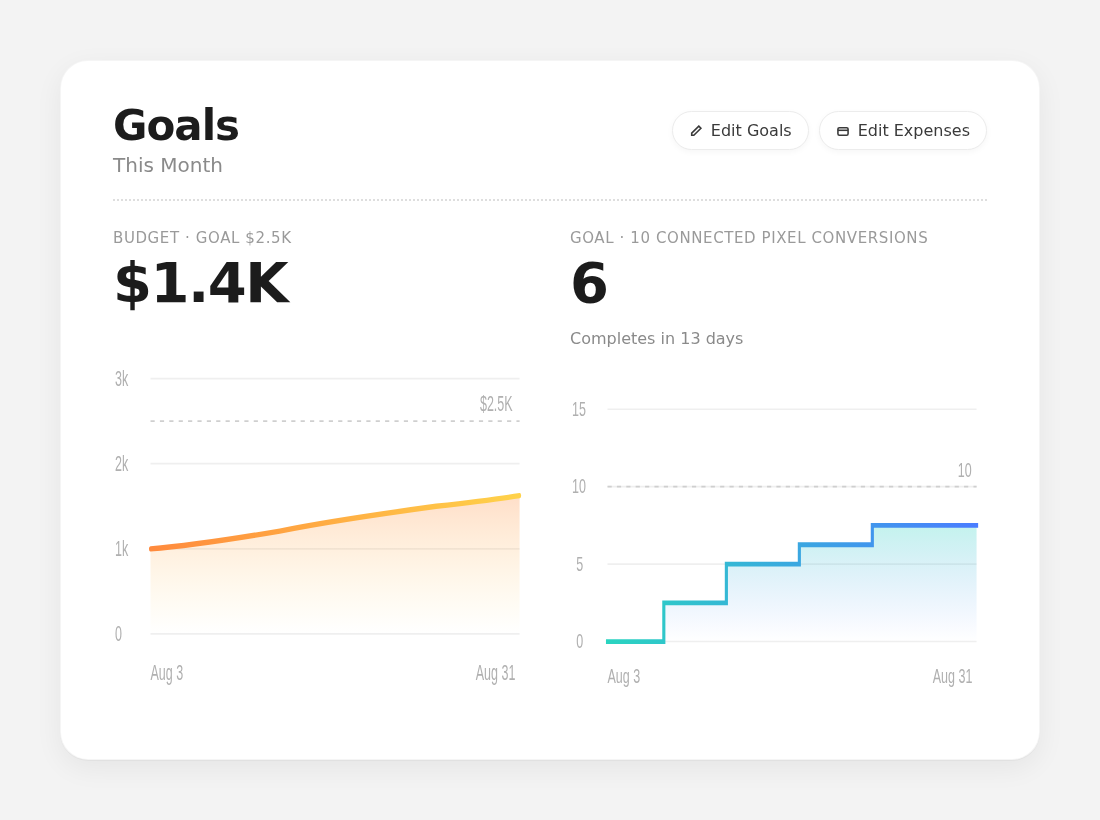
Task: Click the Aug 3 label under budget chart
Action: [167, 673]
